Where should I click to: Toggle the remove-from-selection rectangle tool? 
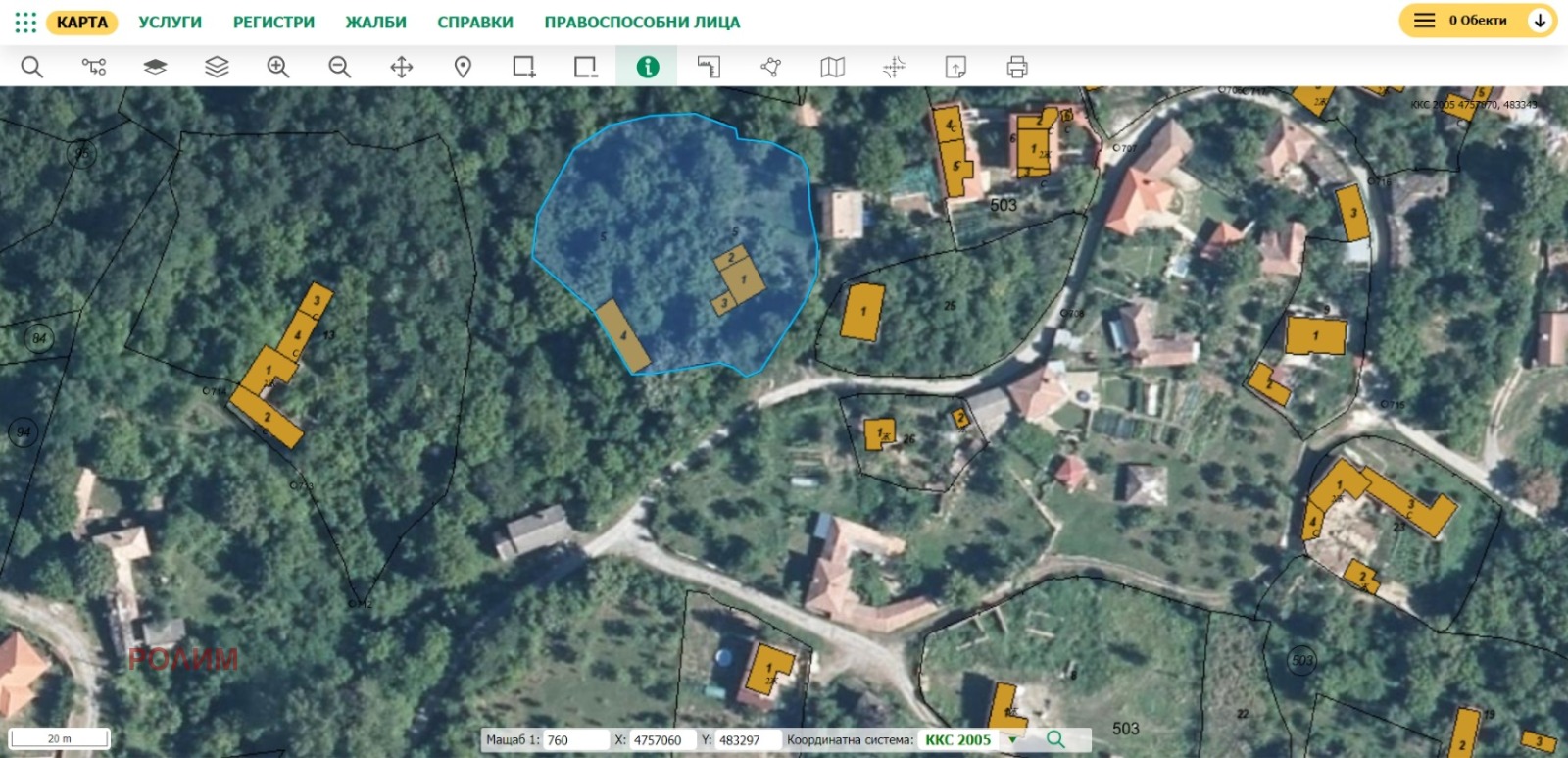(x=585, y=67)
